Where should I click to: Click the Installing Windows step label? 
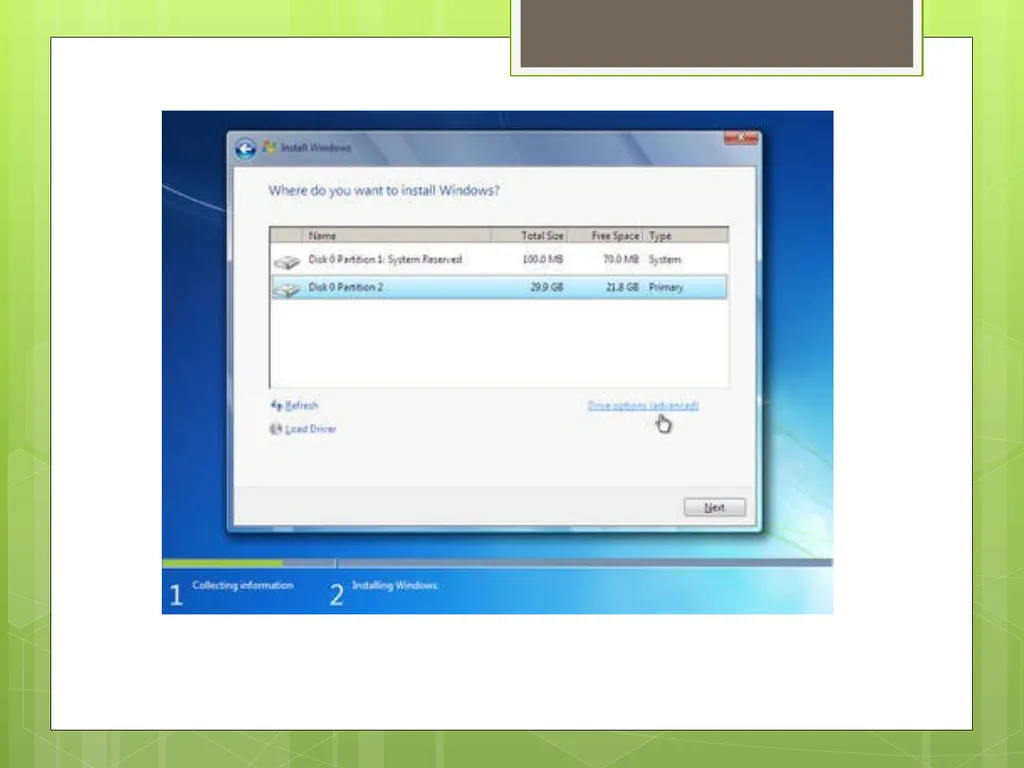[x=395, y=585]
